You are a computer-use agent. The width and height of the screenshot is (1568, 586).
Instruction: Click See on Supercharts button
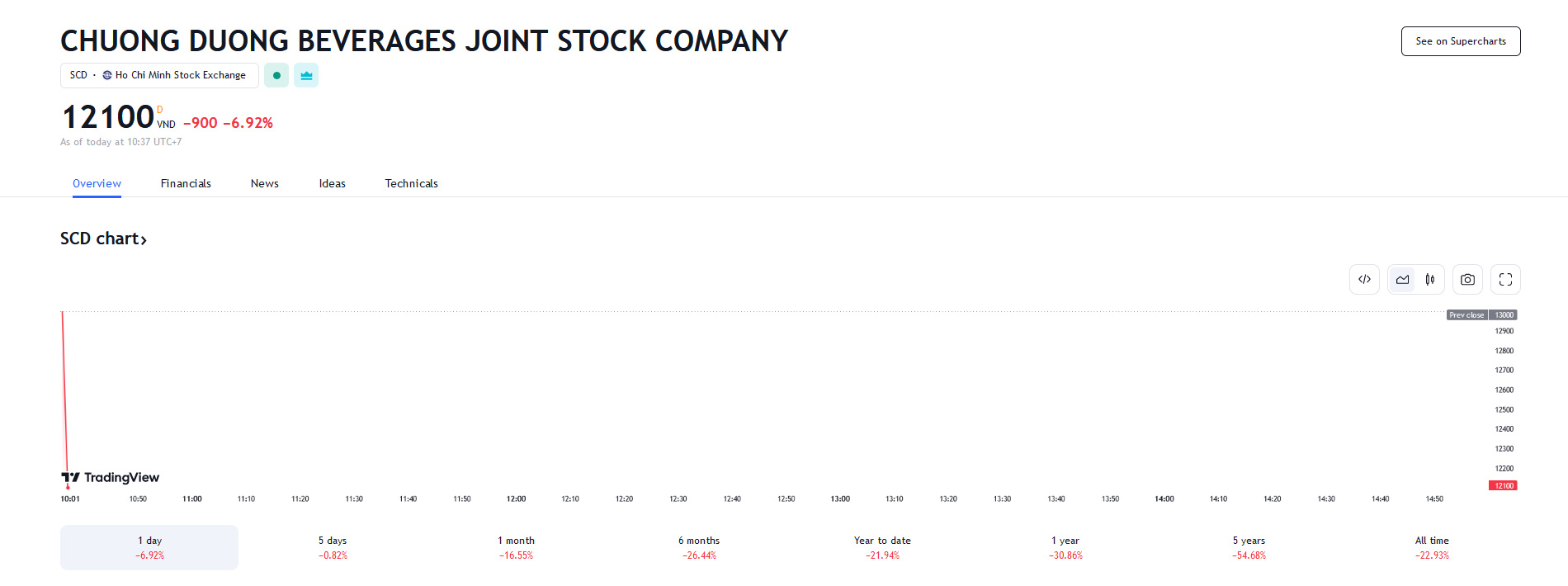pos(1460,41)
